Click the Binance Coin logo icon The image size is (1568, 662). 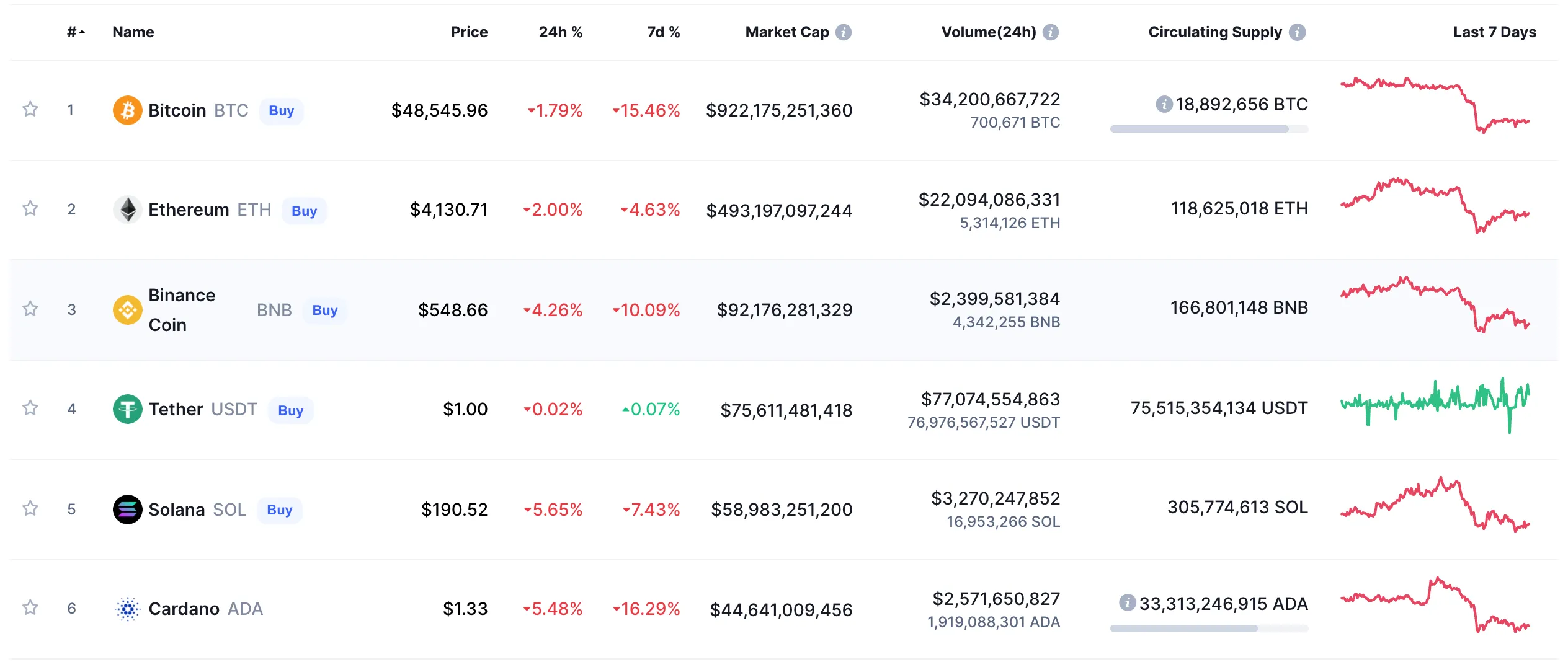[127, 309]
